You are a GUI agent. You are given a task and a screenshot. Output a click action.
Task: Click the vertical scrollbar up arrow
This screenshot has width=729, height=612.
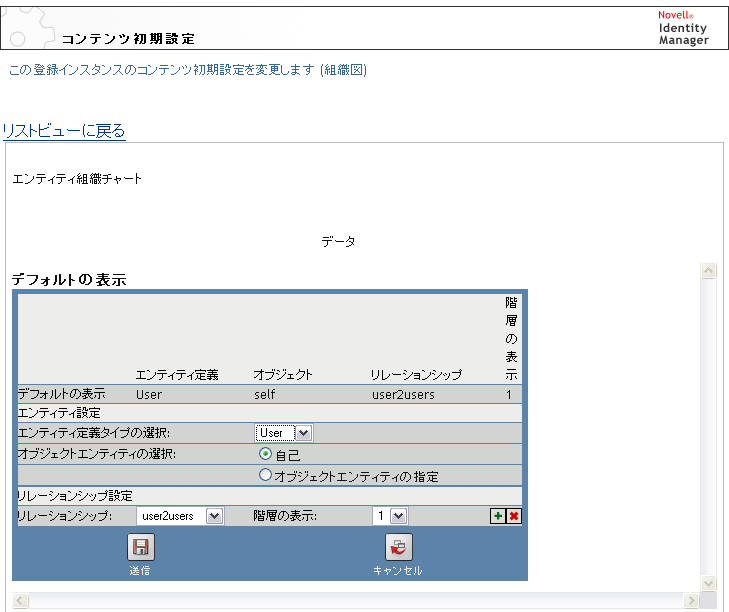coord(708,271)
